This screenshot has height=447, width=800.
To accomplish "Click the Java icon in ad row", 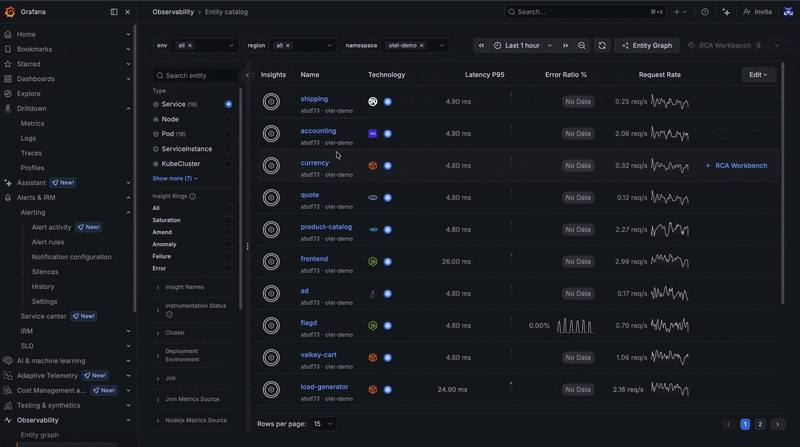I will pyautogui.click(x=373, y=293).
